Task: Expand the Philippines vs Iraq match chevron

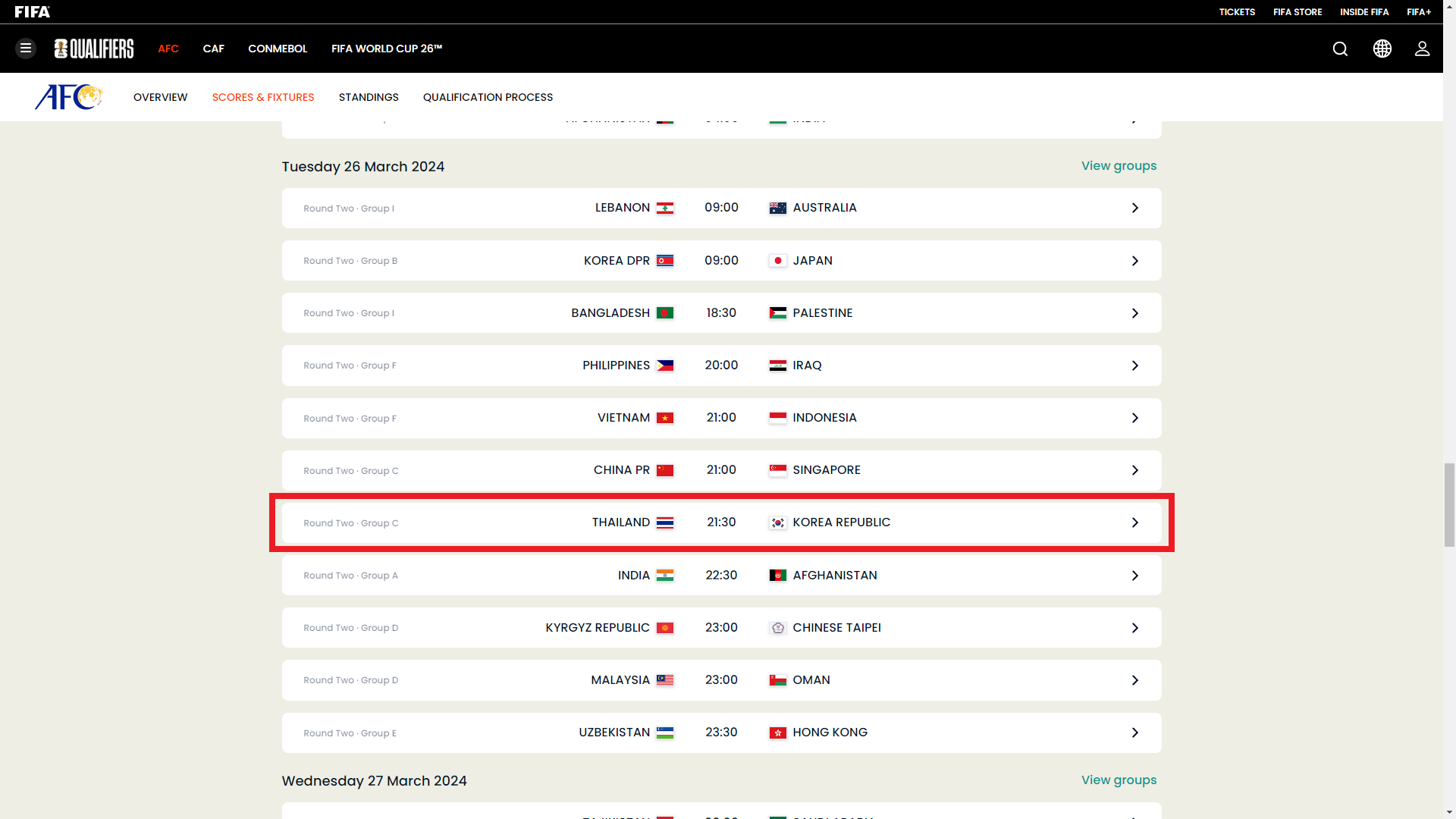Action: click(x=1134, y=366)
